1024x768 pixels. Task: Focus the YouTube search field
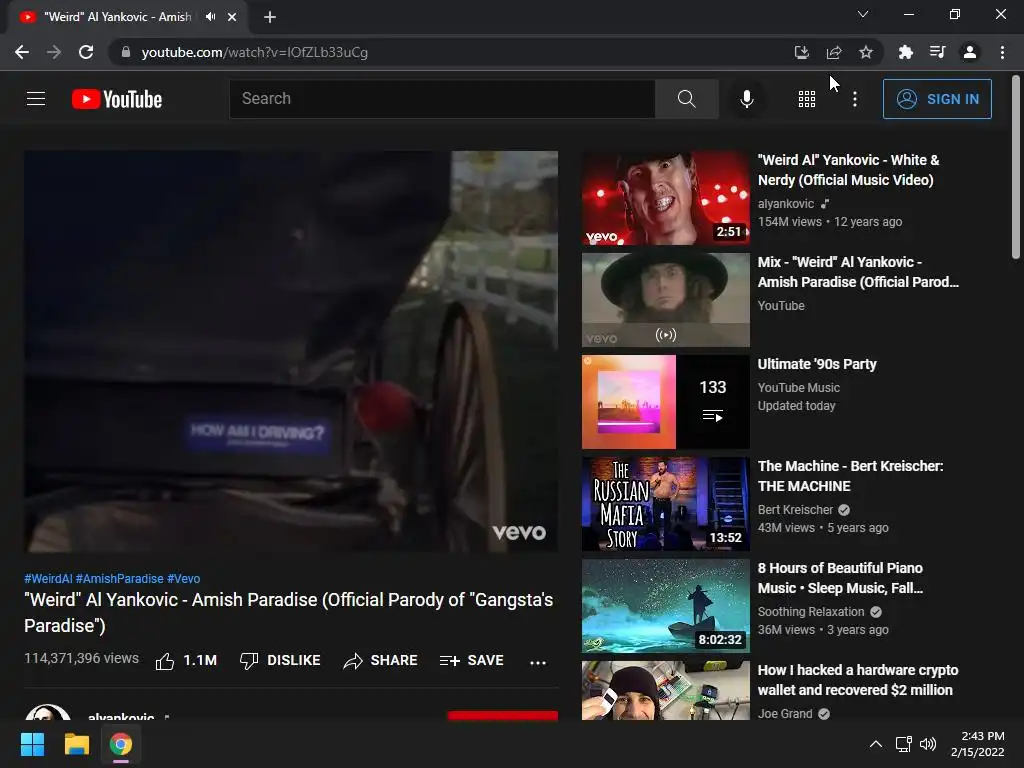click(442, 99)
